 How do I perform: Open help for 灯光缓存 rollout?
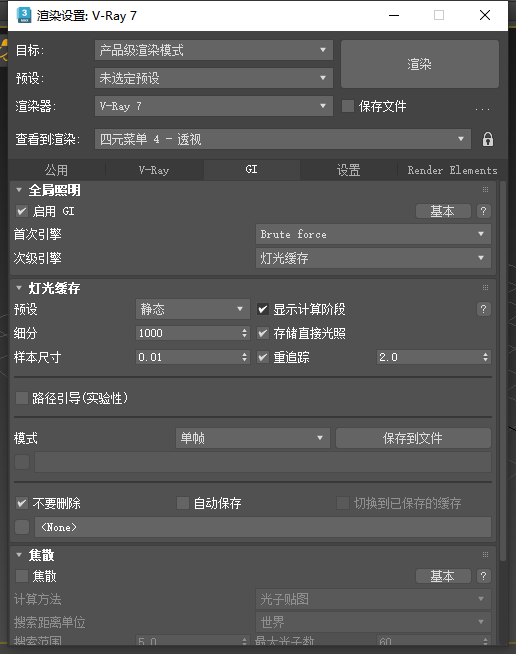(x=483, y=309)
